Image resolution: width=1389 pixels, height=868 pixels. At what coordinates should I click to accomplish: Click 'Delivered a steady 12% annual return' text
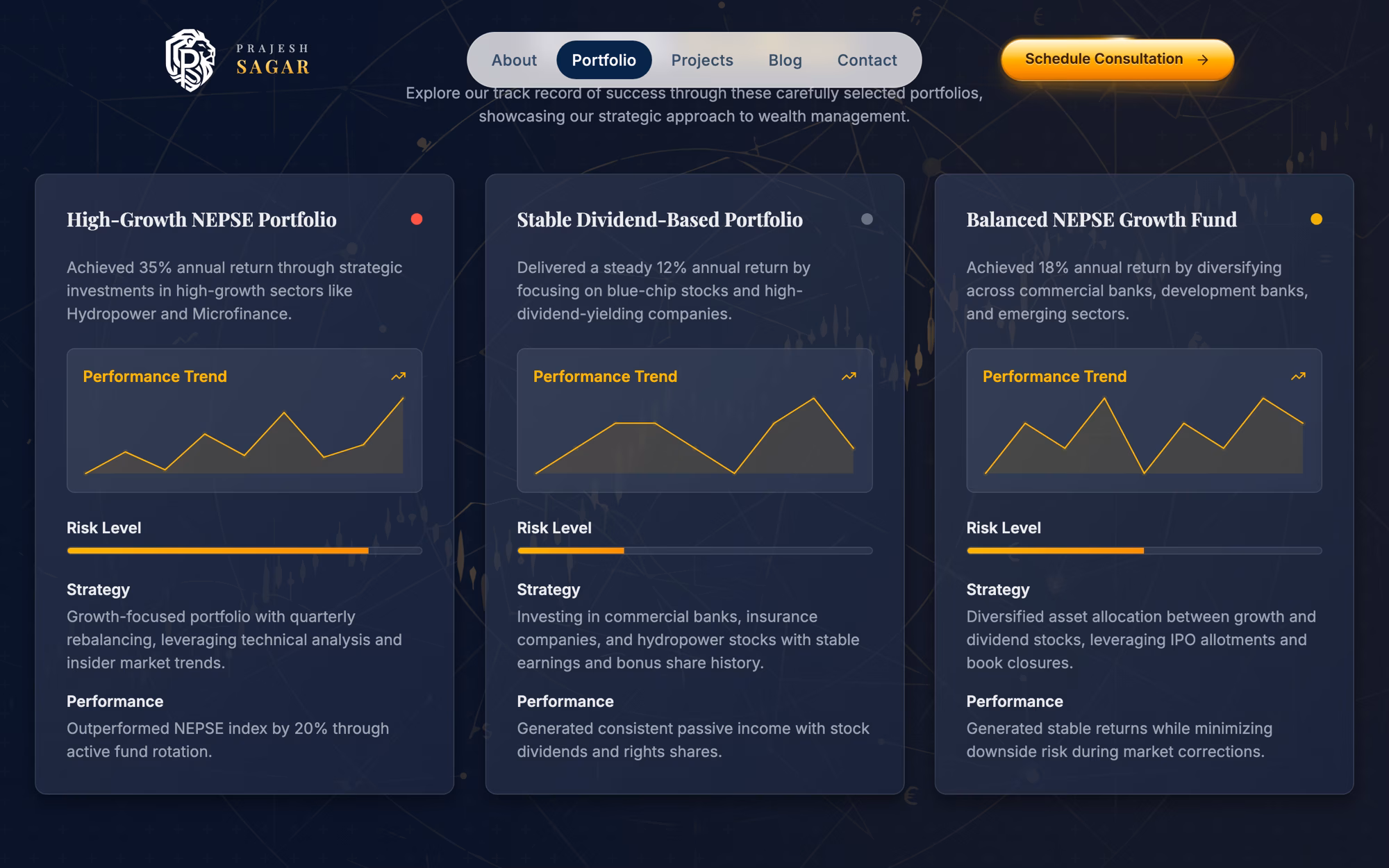[x=663, y=290]
